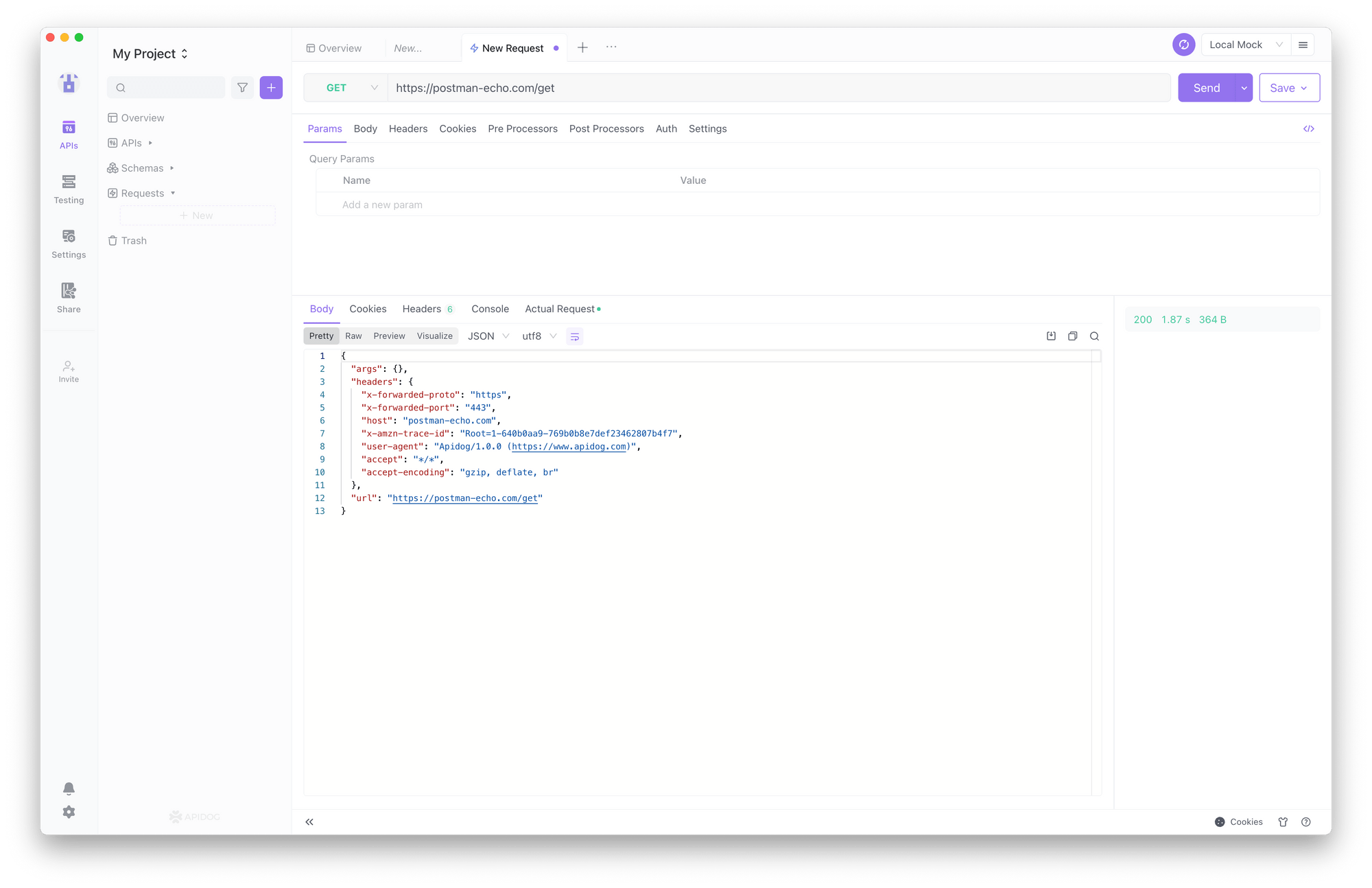Click the Save button

tap(1282, 88)
